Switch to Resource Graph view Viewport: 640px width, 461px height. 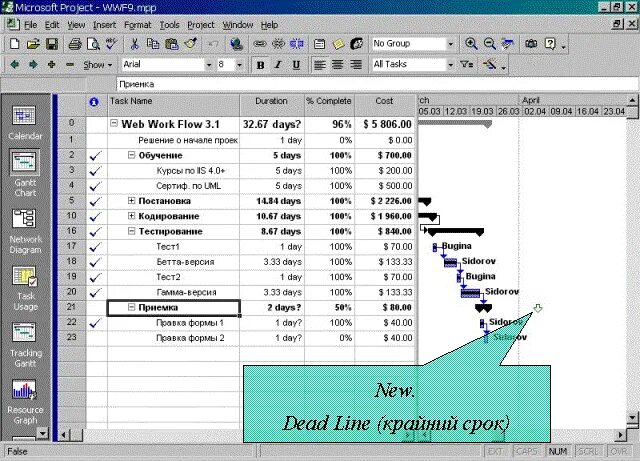click(25, 402)
